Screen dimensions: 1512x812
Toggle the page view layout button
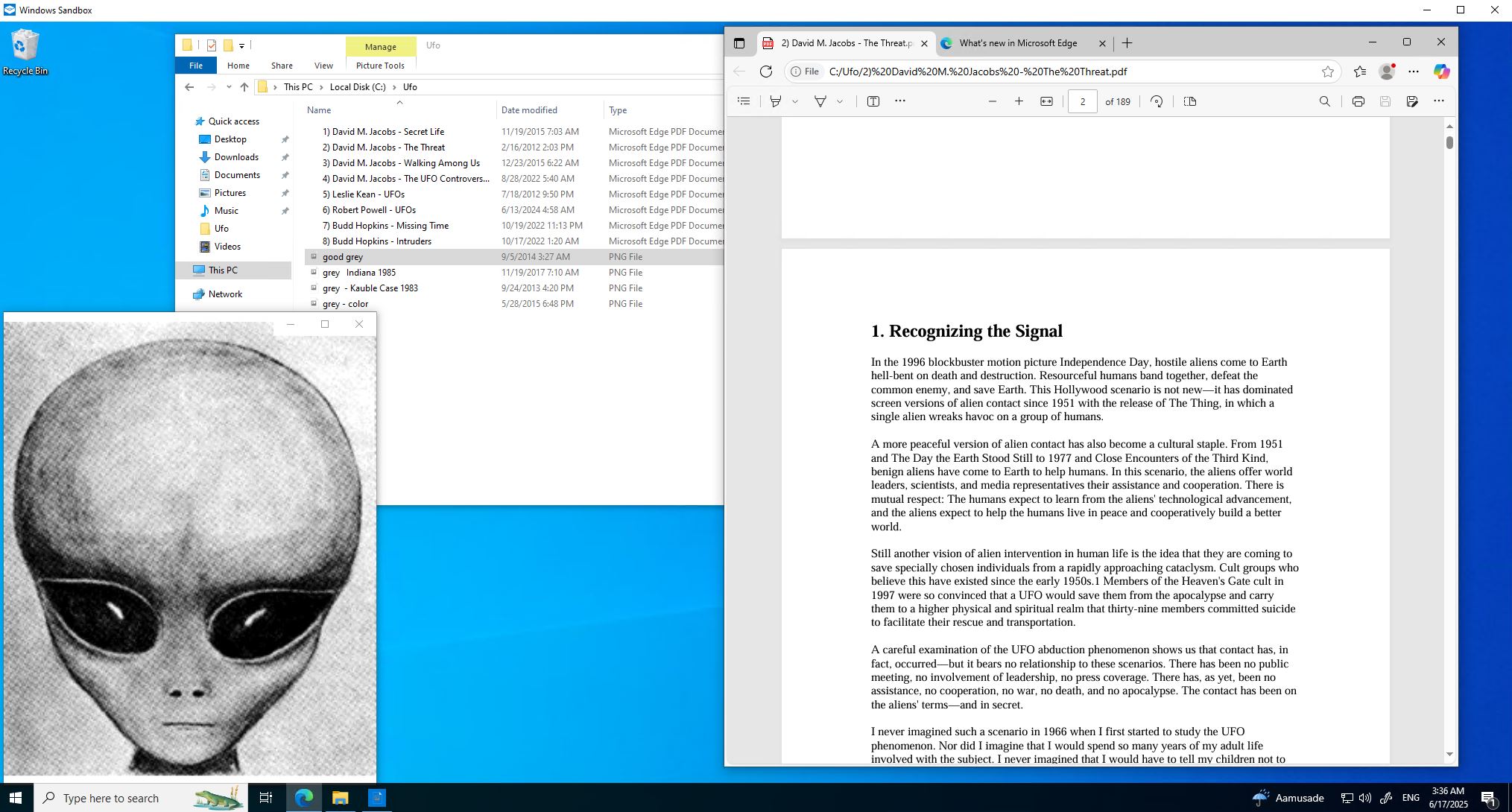click(1190, 101)
